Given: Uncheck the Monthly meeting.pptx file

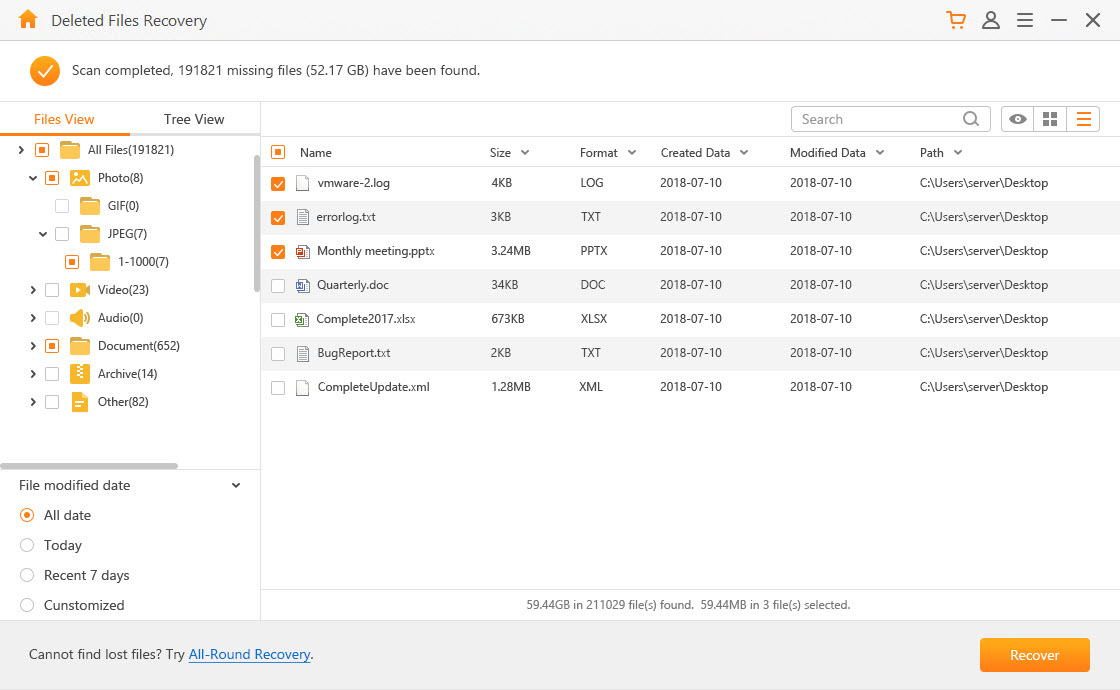Looking at the screenshot, I should pyautogui.click(x=277, y=251).
